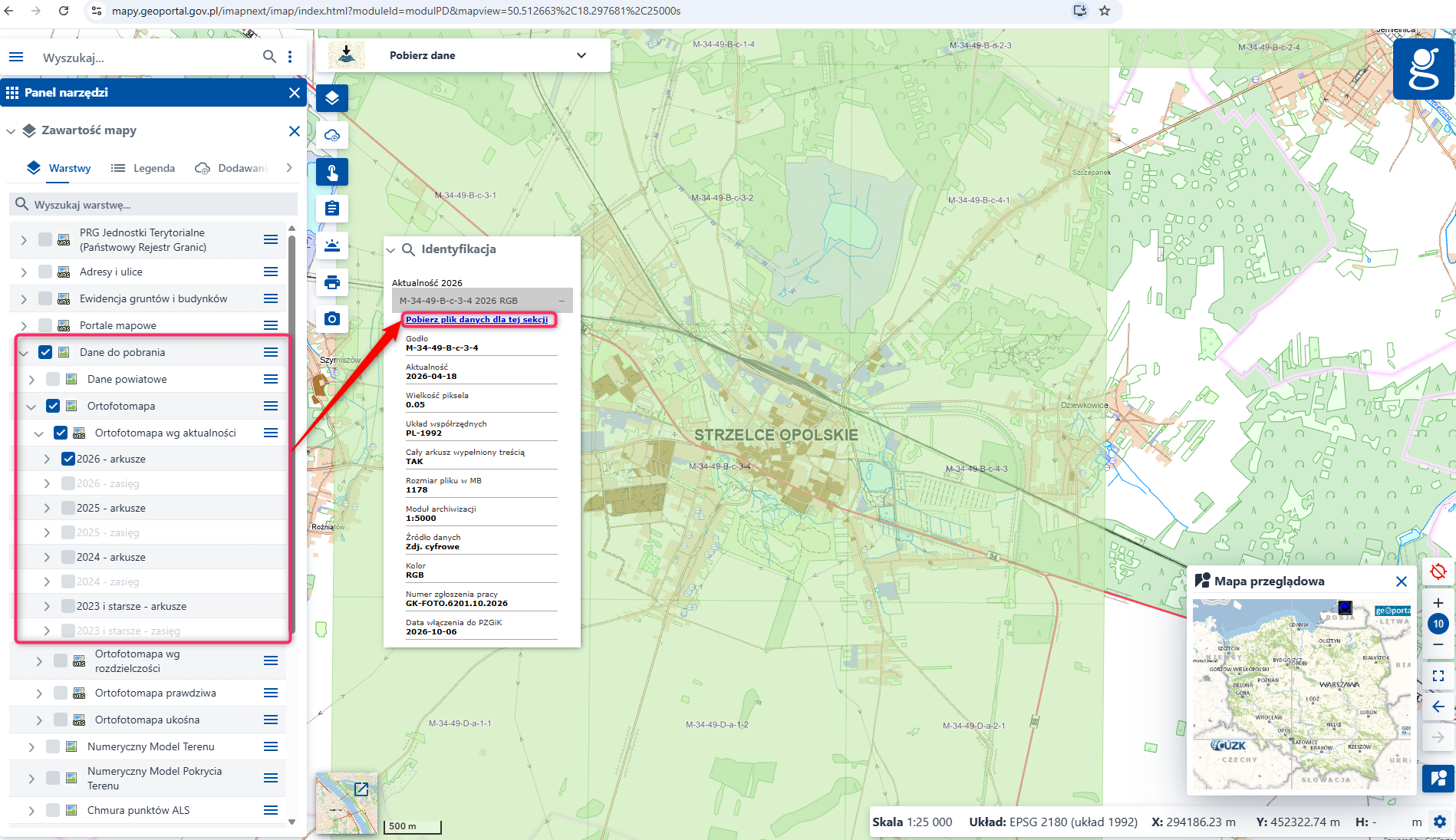The width and height of the screenshot is (1456, 840).
Task: Expand the Dane powiatowe tree node
Action: (x=31, y=379)
